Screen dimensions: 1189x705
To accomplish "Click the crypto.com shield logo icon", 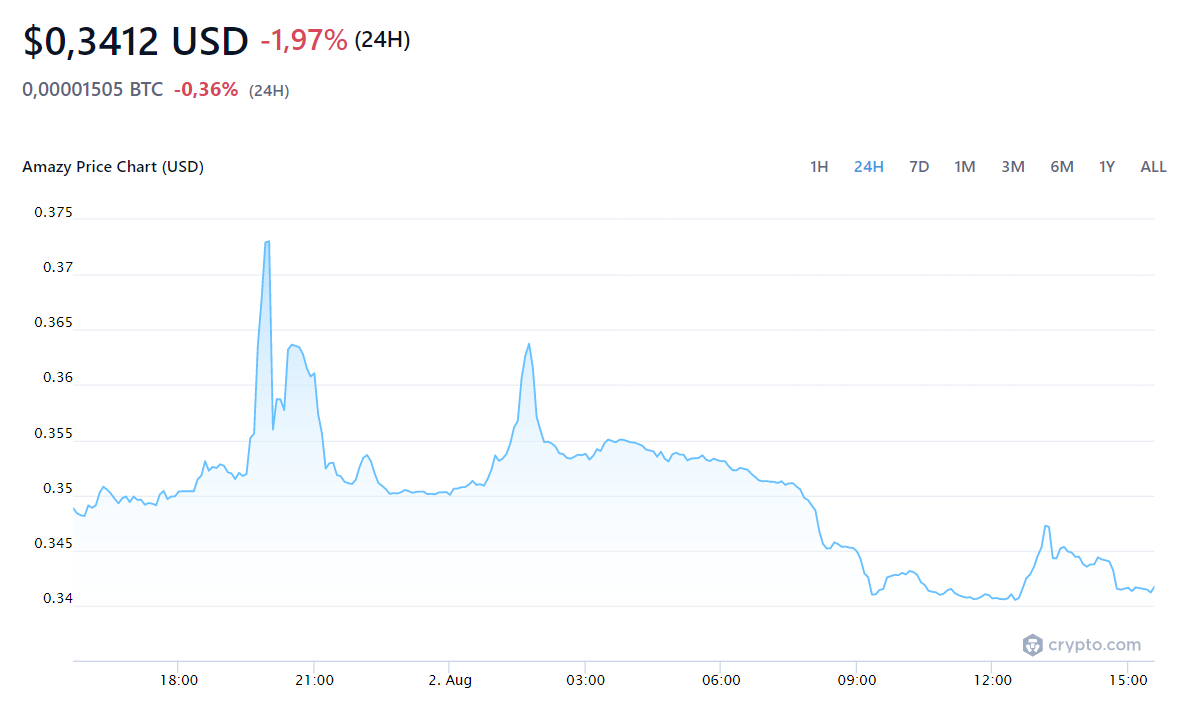I will point(1032,645).
